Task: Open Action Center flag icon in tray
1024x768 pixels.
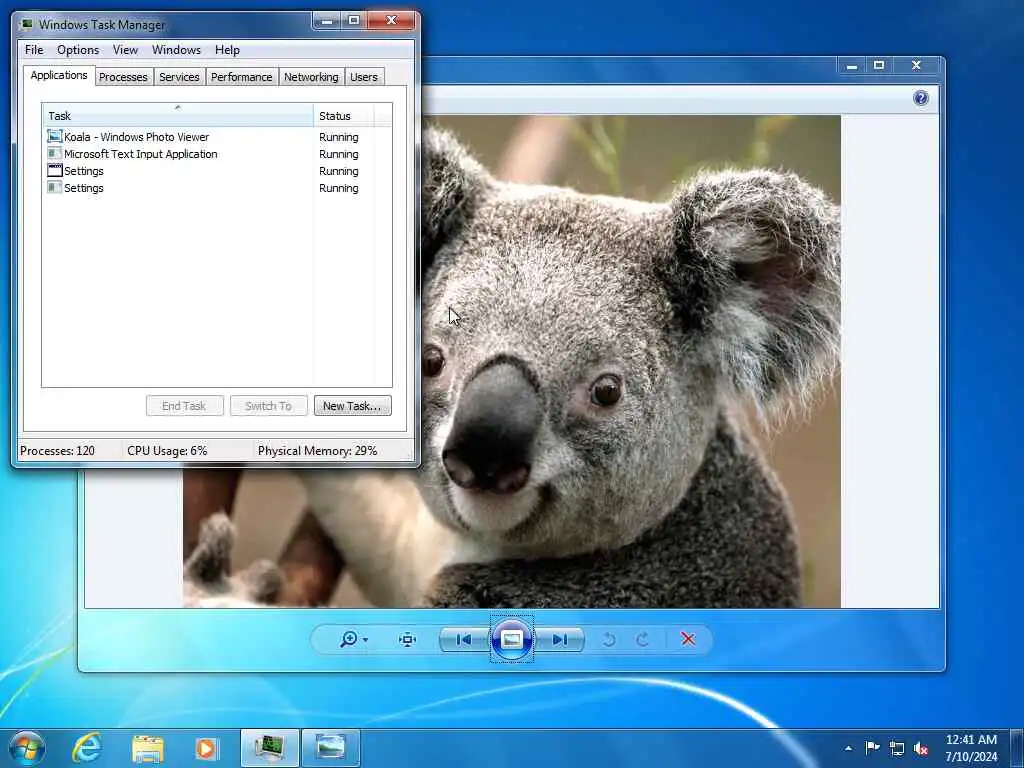Action: click(872, 748)
